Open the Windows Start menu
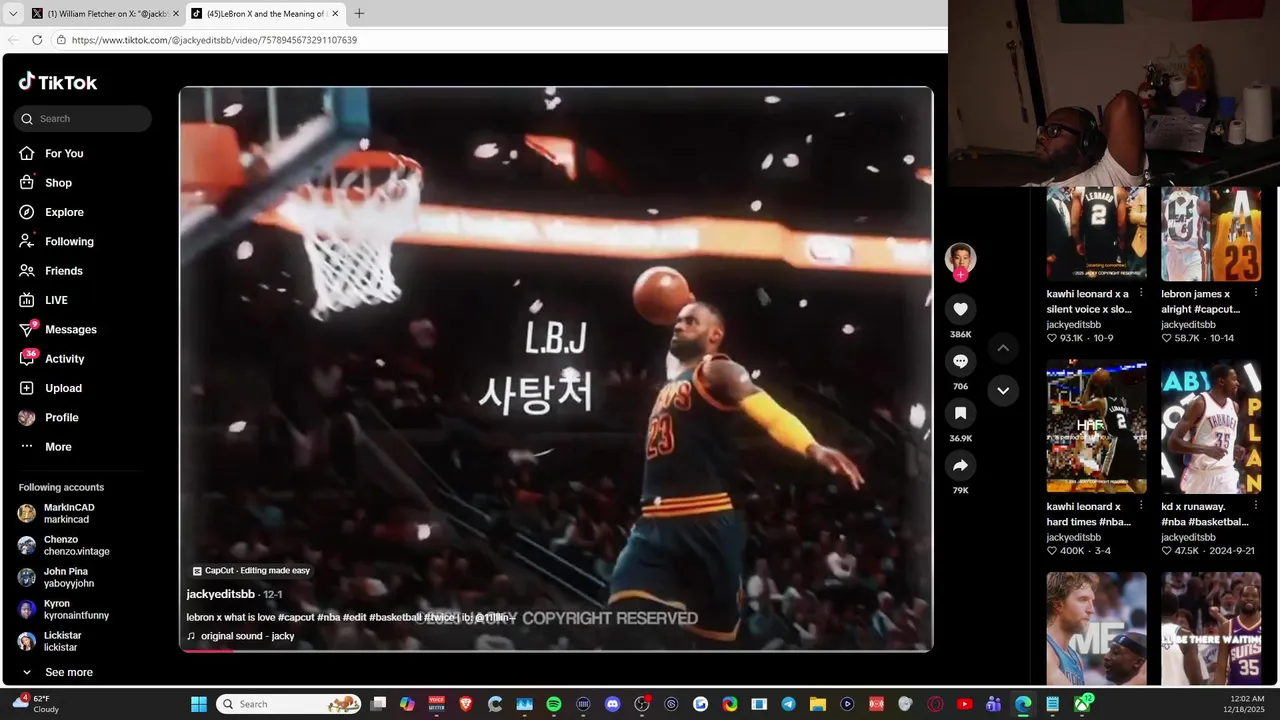 (199, 704)
